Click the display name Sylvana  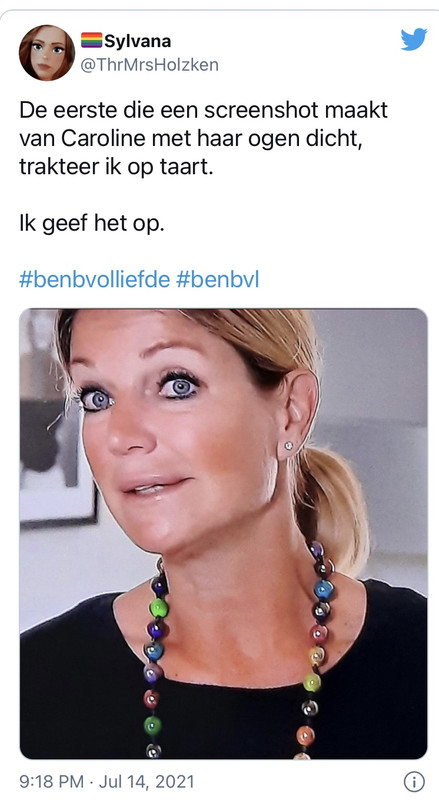(x=138, y=41)
